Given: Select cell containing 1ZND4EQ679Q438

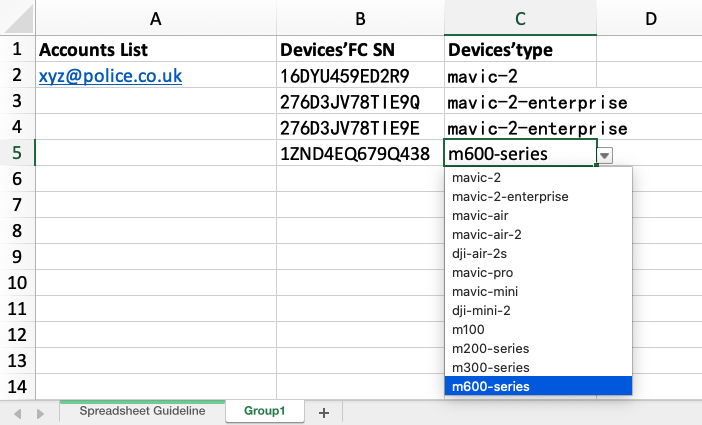Looking at the screenshot, I should coord(360,153).
